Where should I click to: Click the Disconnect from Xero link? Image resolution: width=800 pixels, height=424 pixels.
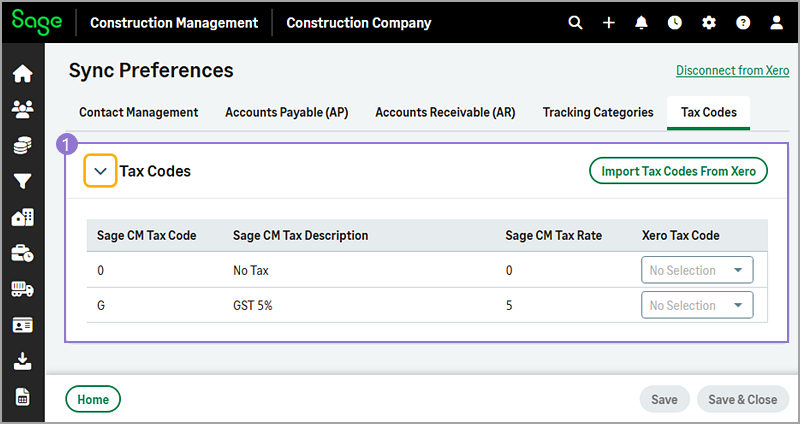(x=733, y=70)
